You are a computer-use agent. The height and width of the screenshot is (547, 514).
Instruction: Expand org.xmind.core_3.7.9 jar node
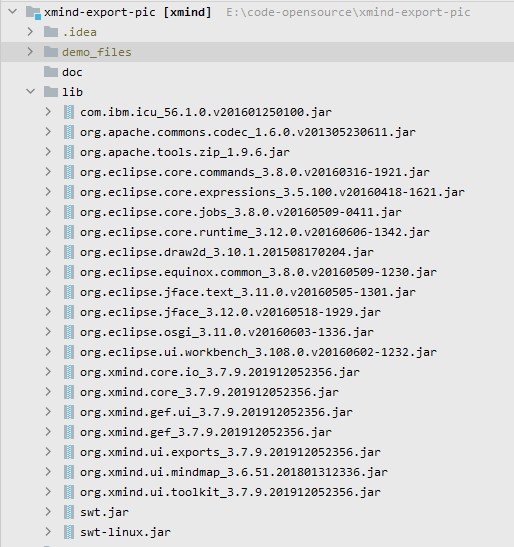[x=48, y=392]
